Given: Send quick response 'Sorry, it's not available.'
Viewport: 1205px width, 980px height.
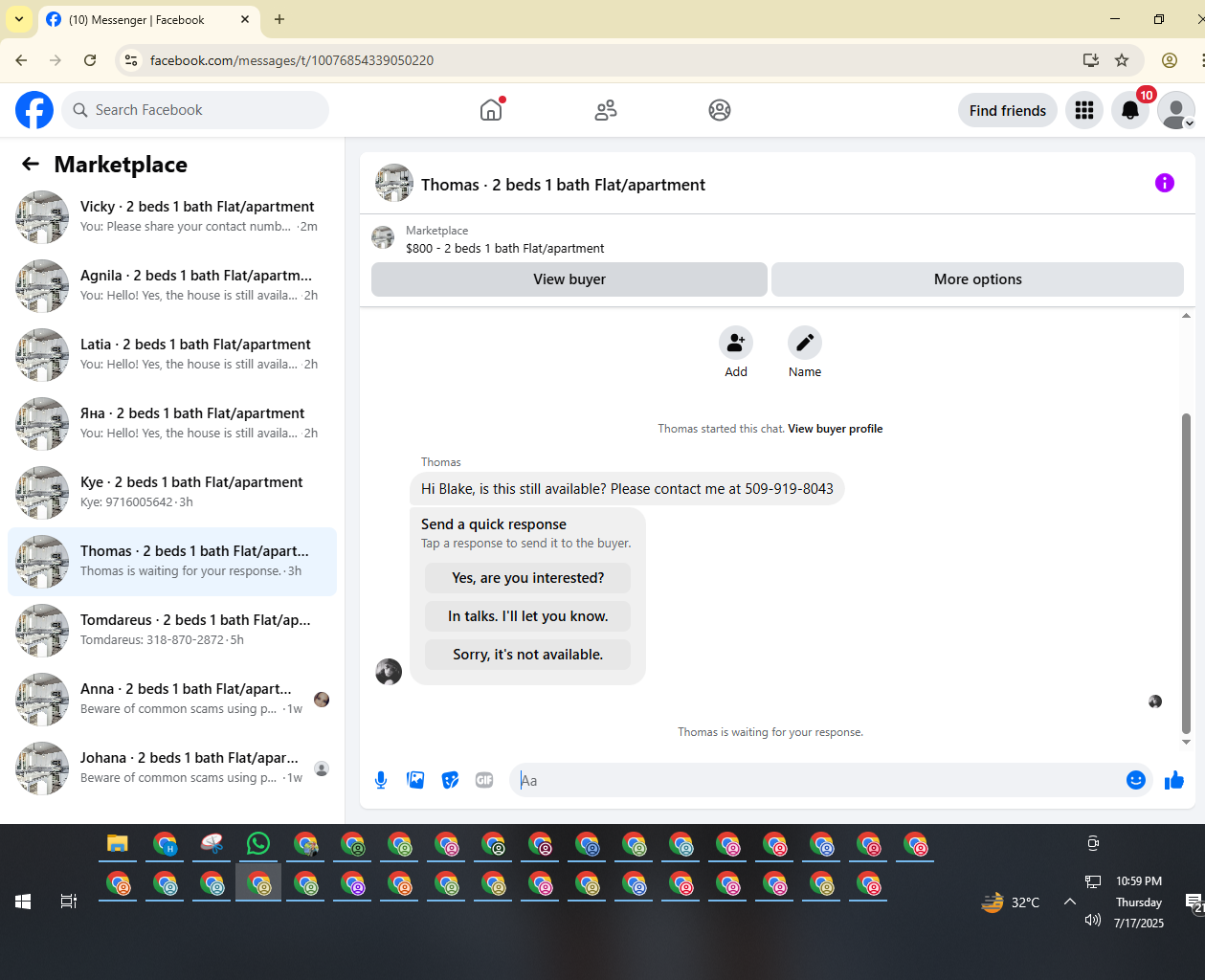Looking at the screenshot, I should (x=527, y=655).
